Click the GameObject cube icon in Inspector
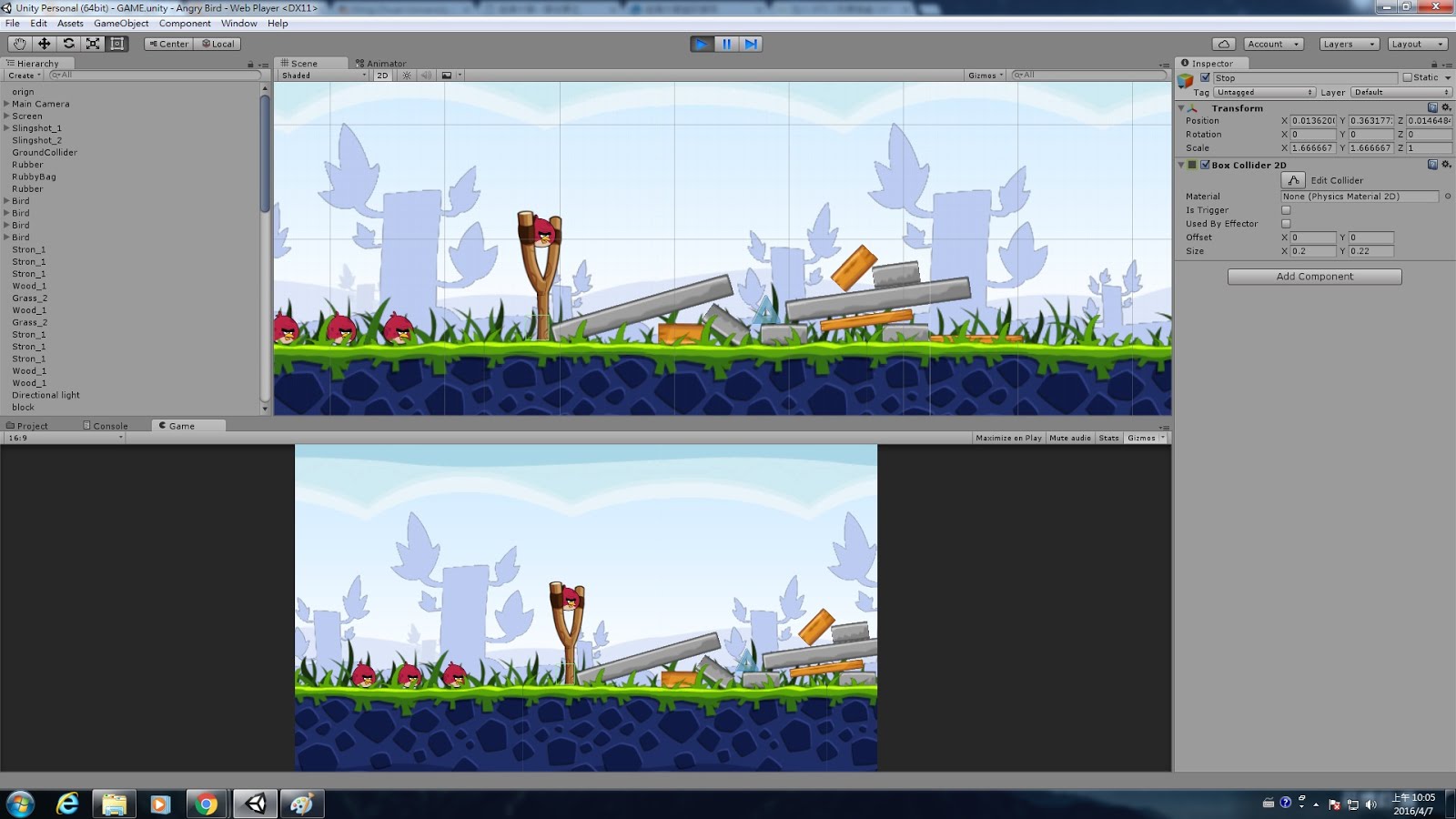1456x819 pixels. click(1186, 80)
